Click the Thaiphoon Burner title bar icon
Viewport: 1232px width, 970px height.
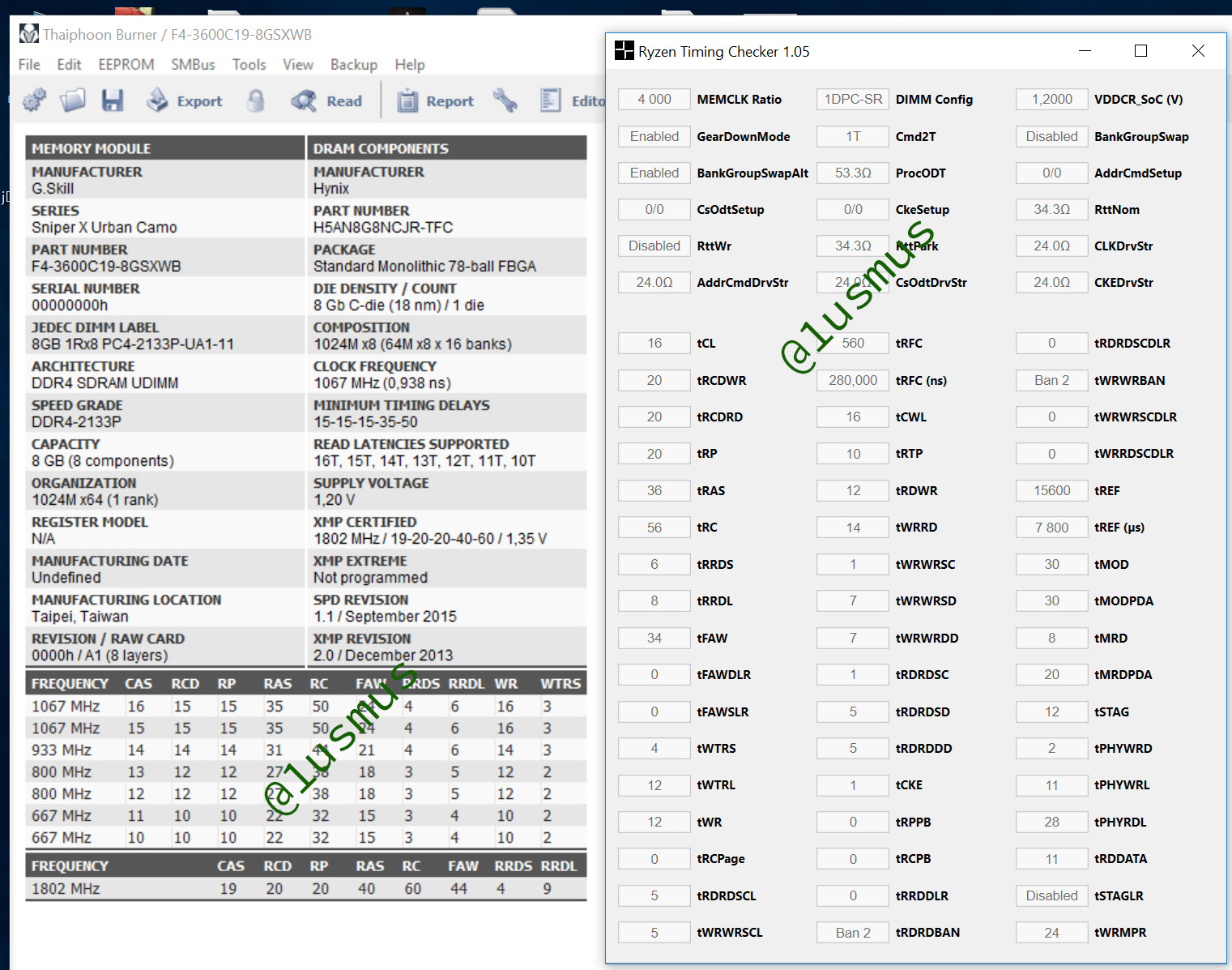click(x=29, y=34)
